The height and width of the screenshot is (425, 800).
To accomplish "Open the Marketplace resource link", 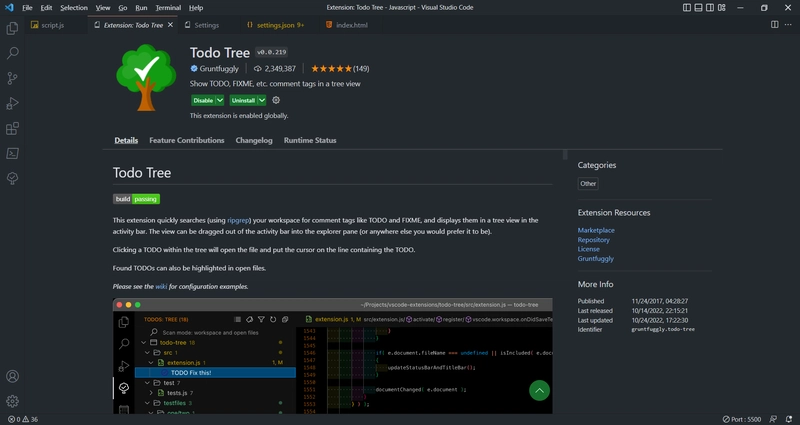I will coord(596,230).
